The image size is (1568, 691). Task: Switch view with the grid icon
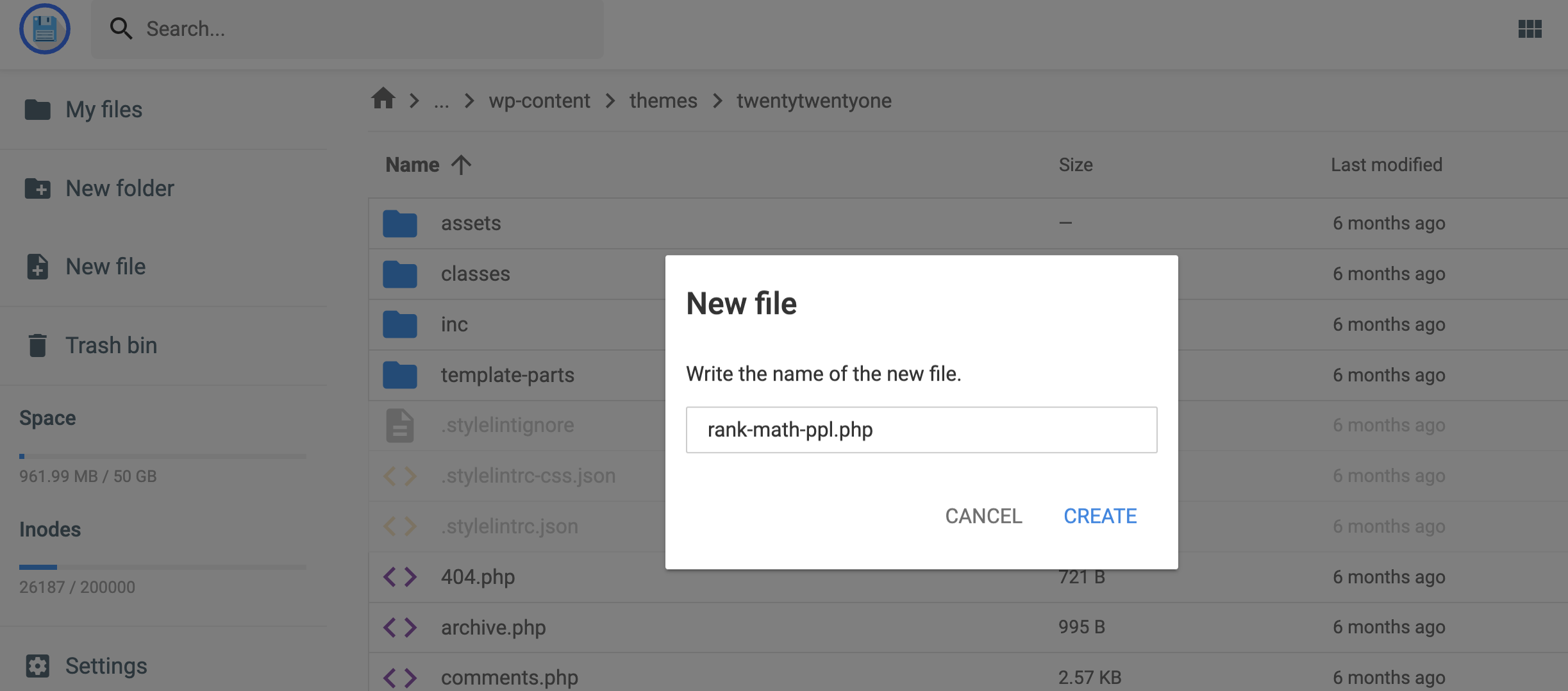click(1530, 29)
